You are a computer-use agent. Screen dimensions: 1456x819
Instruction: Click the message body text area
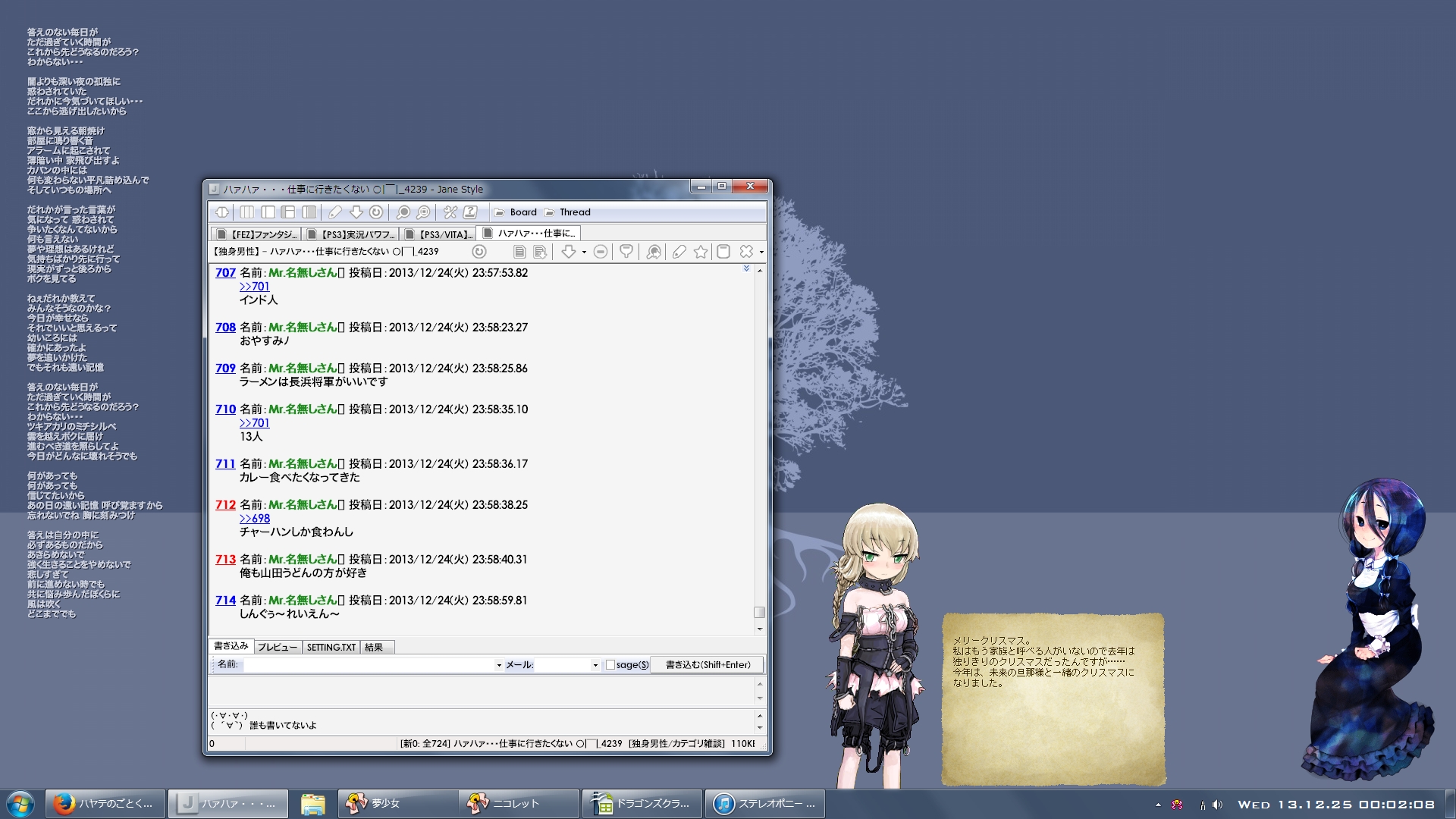[x=482, y=692]
